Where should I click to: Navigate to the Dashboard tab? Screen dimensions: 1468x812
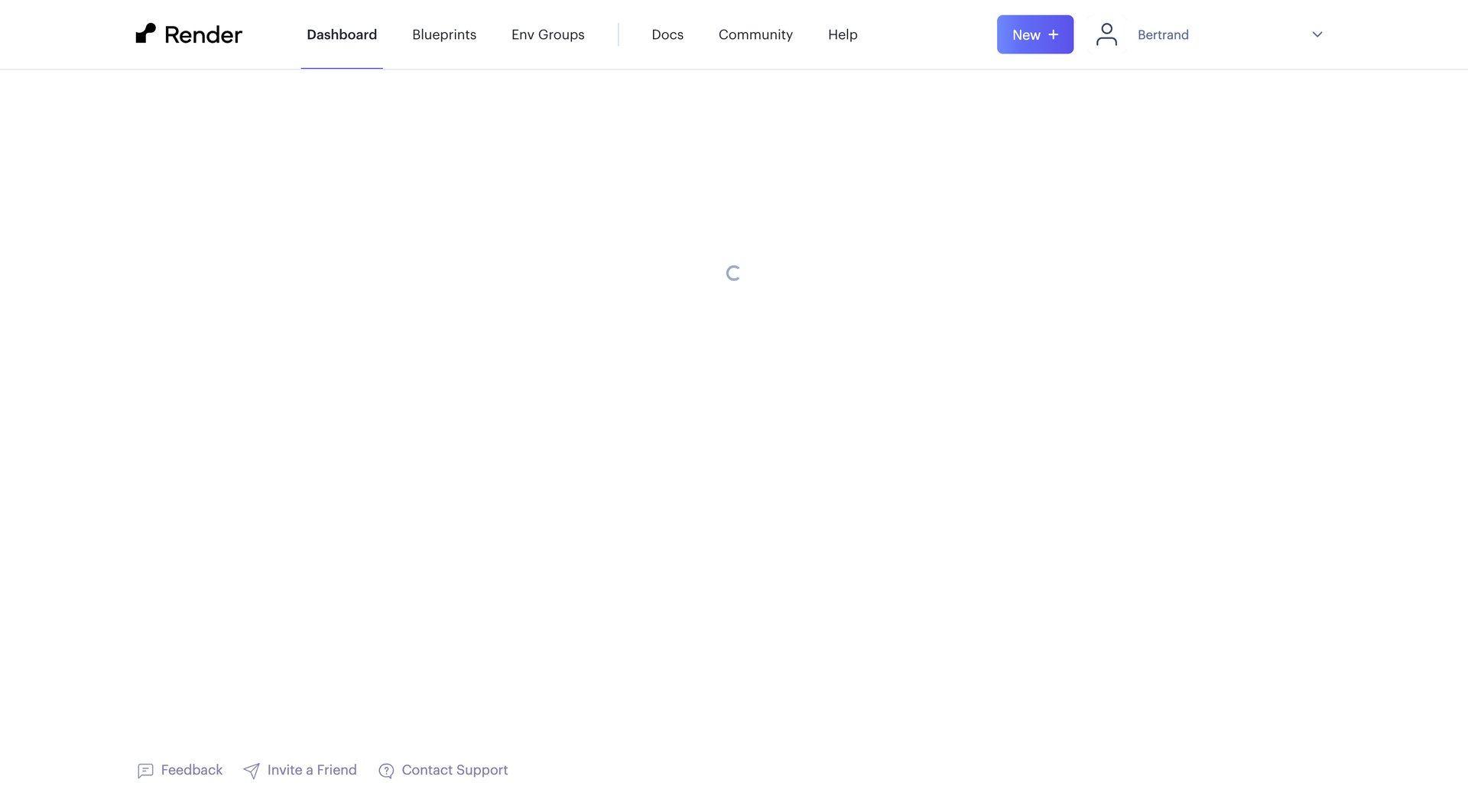(342, 34)
